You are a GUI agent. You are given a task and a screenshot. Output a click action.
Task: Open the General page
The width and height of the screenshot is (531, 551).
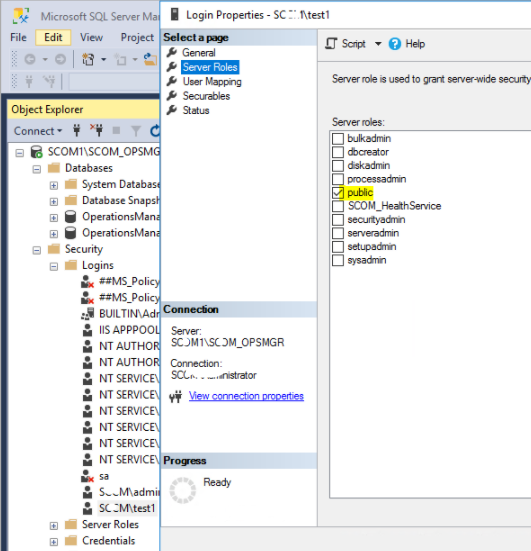click(199, 53)
